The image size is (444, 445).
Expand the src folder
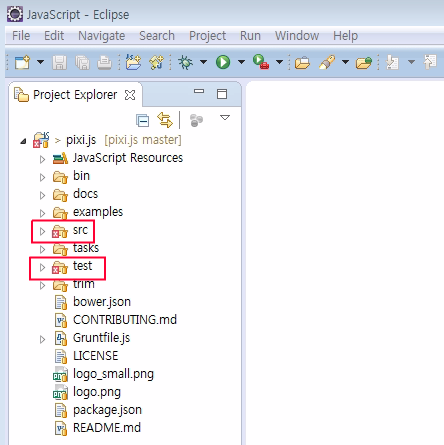pyautogui.click(x=42, y=231)
